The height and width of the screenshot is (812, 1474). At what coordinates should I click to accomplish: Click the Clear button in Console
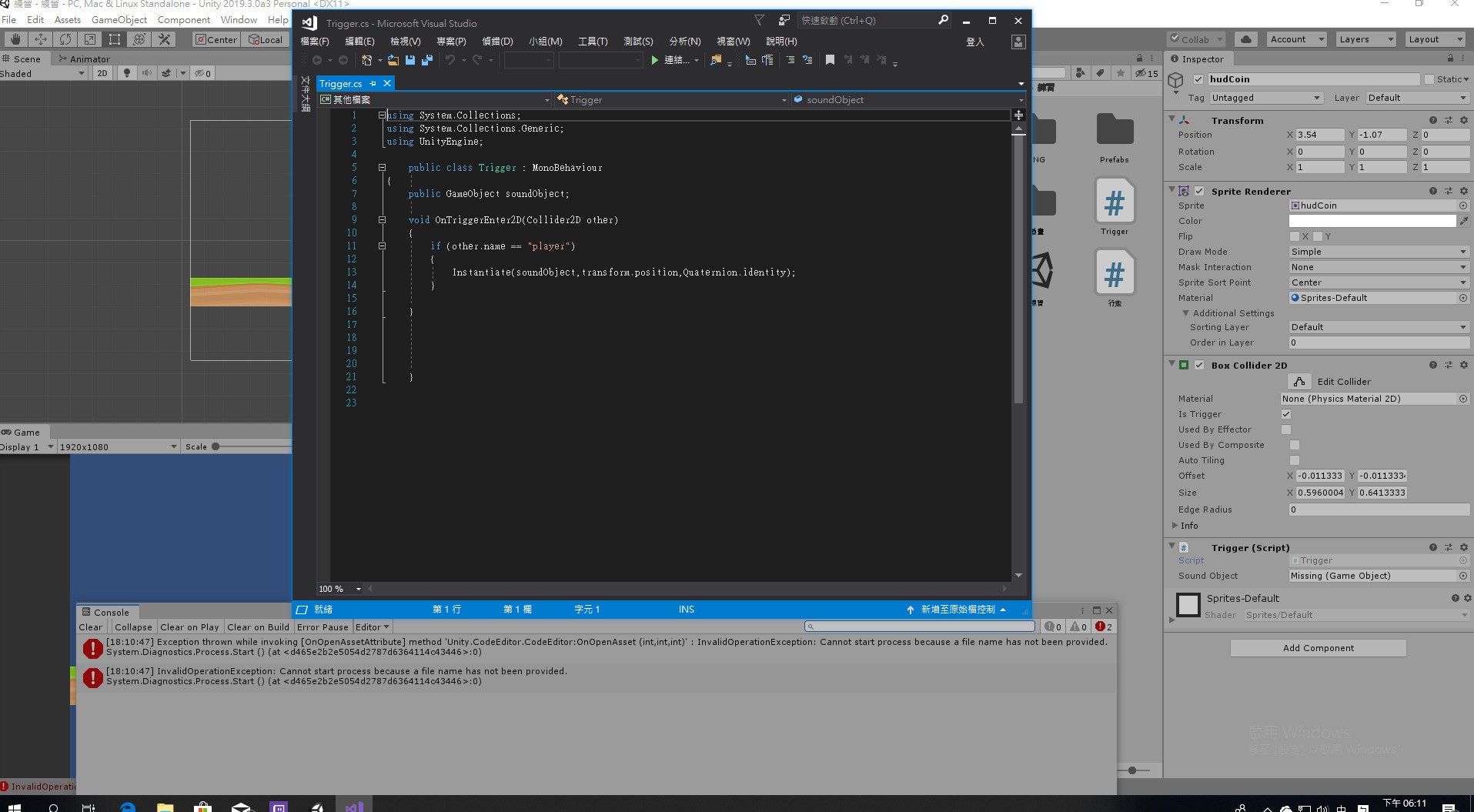90,627
